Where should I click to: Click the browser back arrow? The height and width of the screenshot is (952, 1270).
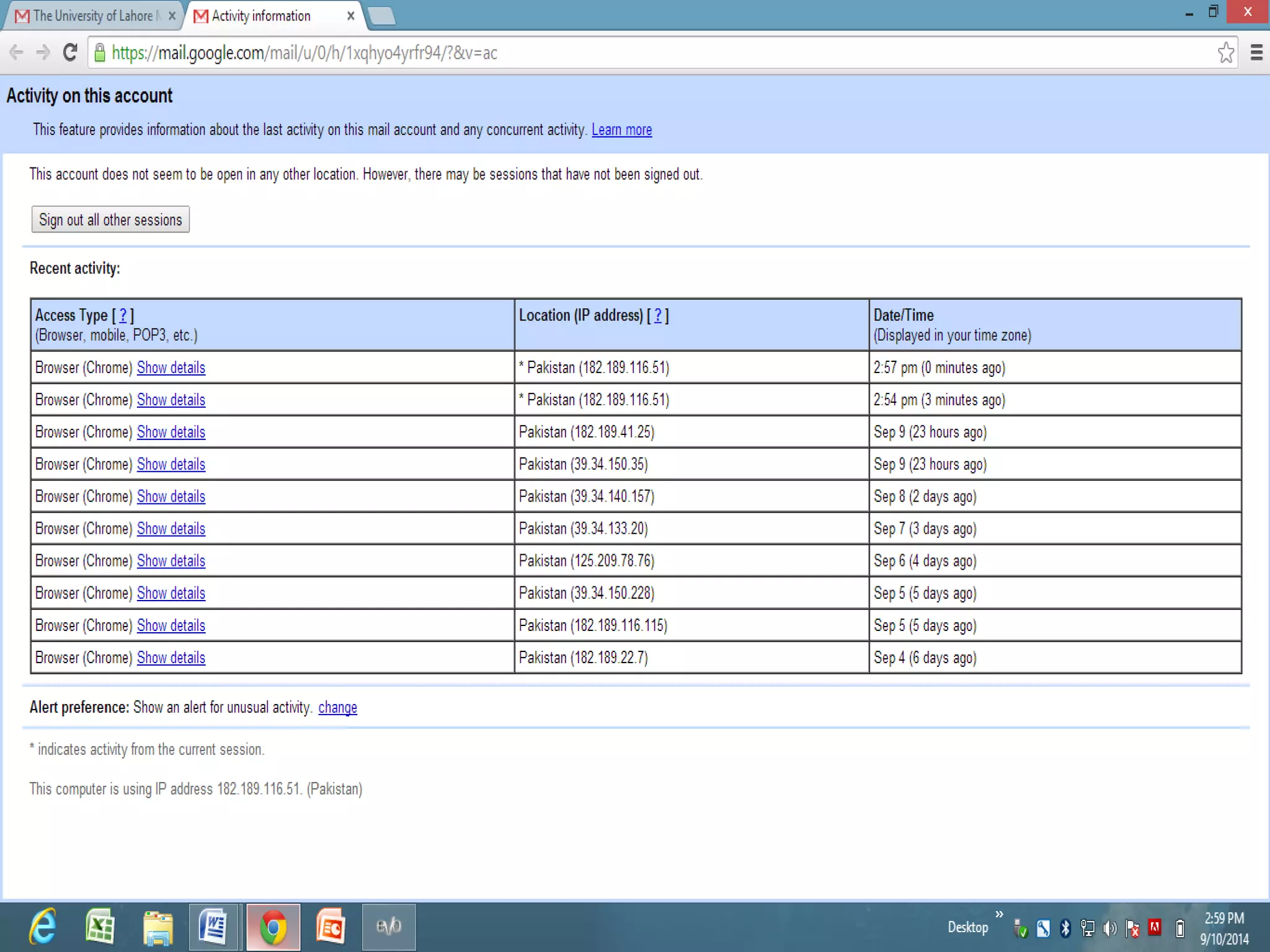pyautogui.click(x=17, y=53)
